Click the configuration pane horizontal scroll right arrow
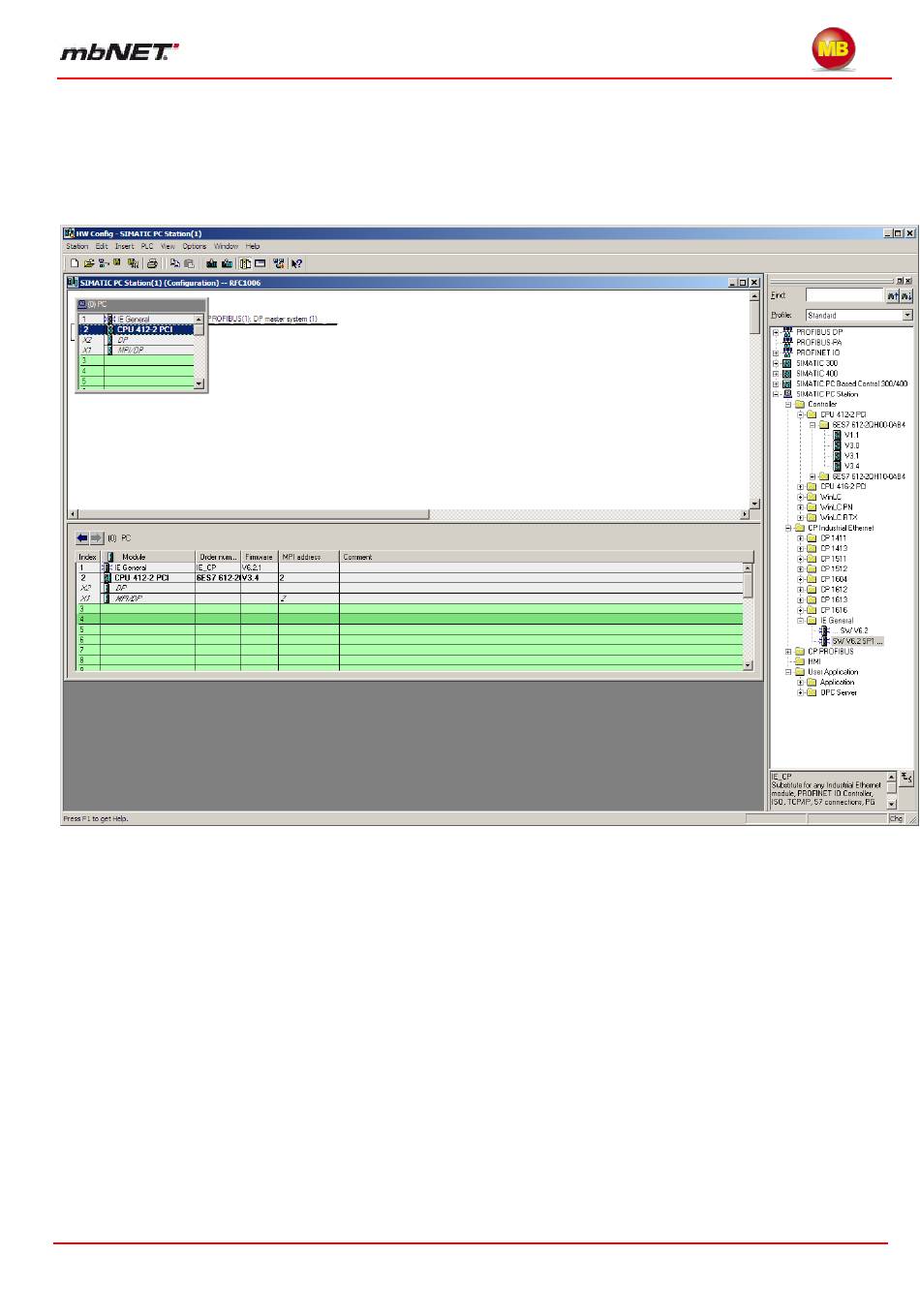The height and width of the screenshot is (1316, 920). click(x=745, y=513)
